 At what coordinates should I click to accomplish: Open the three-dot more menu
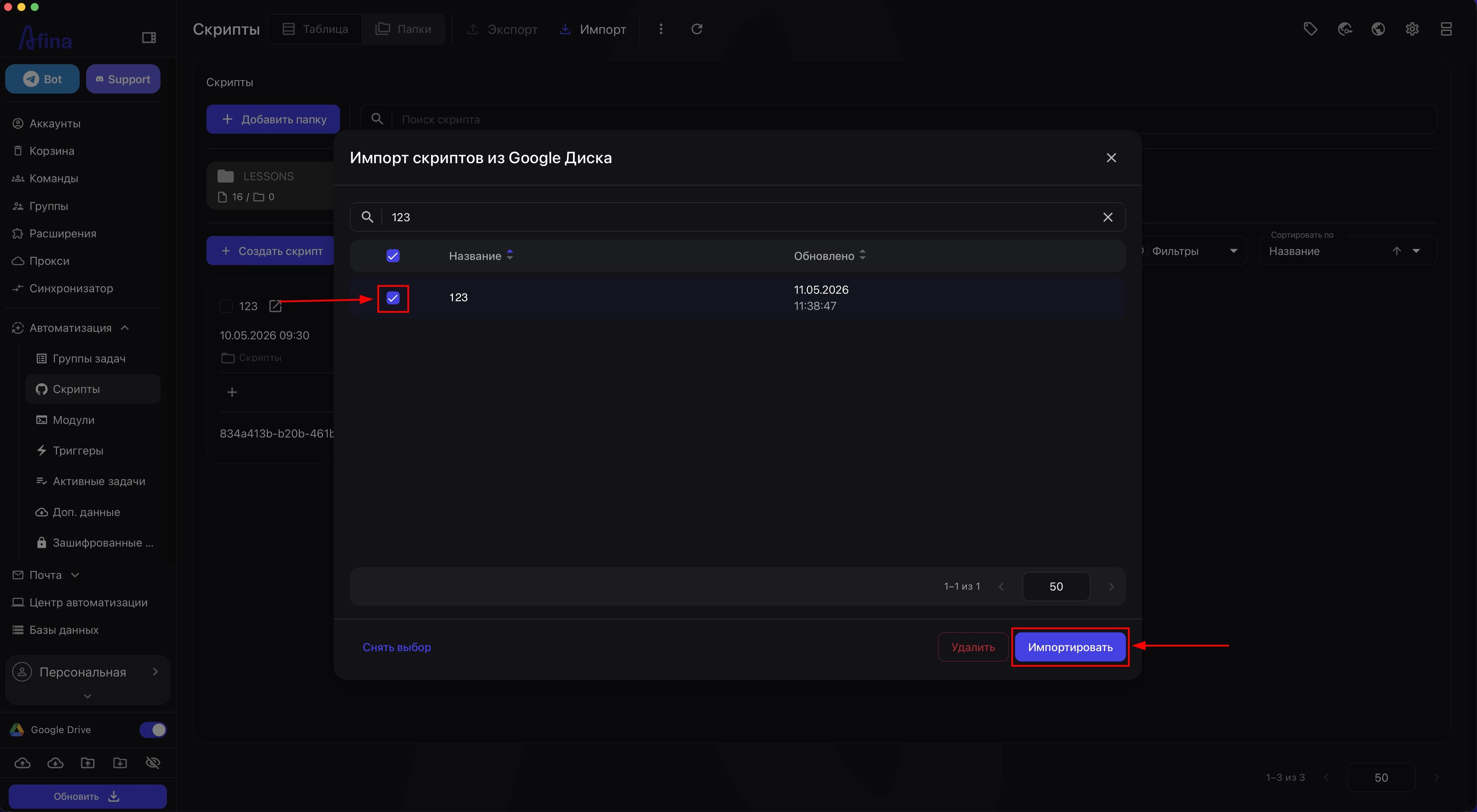click(x=661, y=29)
